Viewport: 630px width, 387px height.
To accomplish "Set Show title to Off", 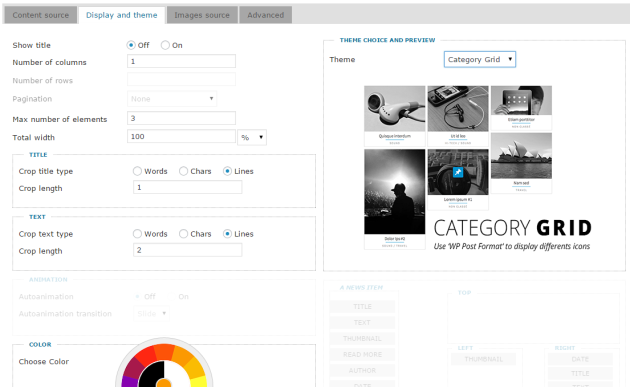I will tap(131, 45).
